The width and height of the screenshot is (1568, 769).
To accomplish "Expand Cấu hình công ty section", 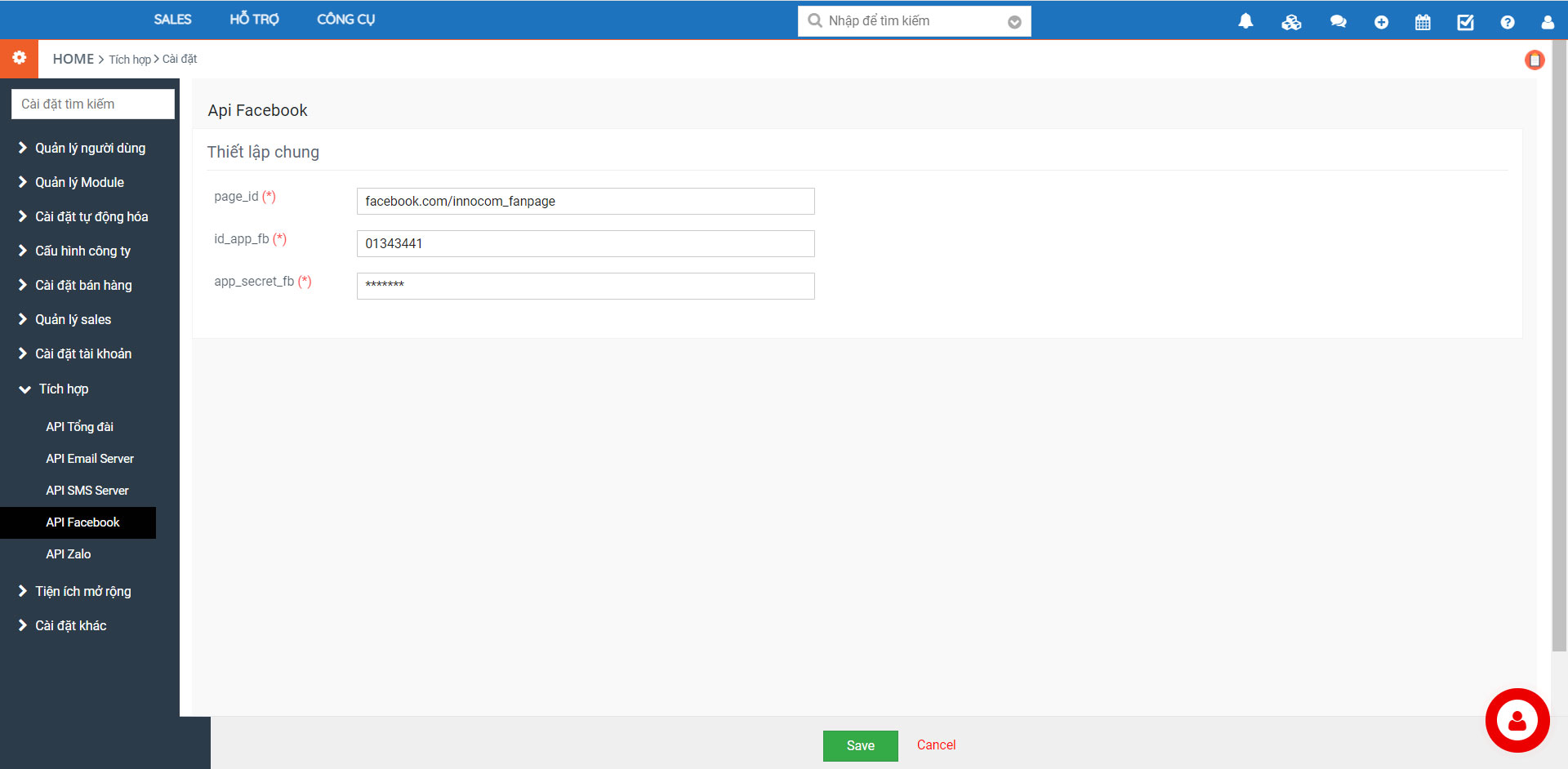I will [x=74, y=251].
